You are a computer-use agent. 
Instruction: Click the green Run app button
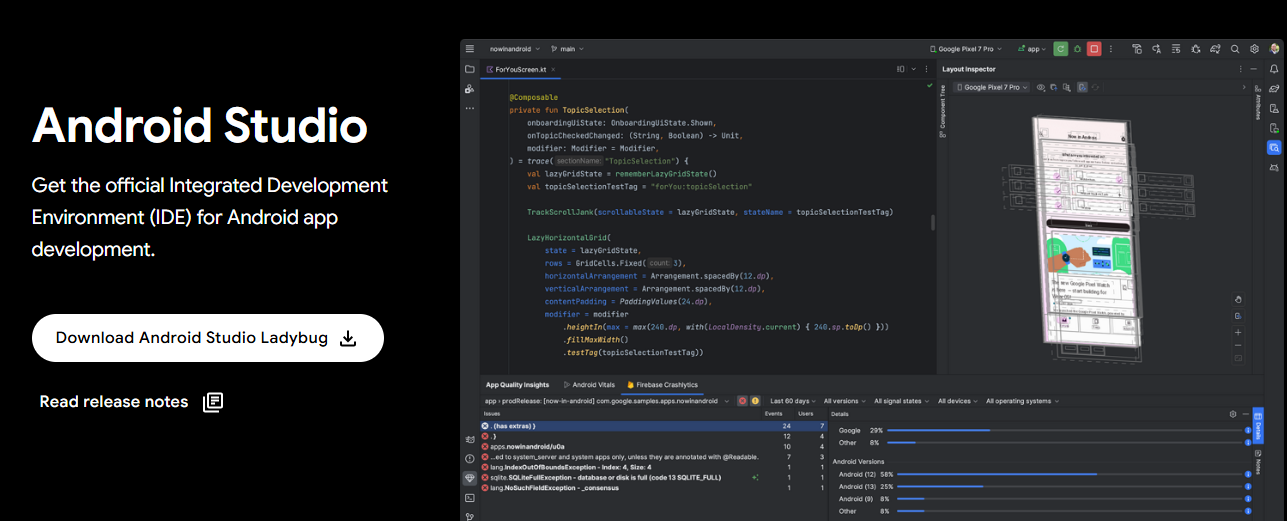click(x=1060, y=48)
